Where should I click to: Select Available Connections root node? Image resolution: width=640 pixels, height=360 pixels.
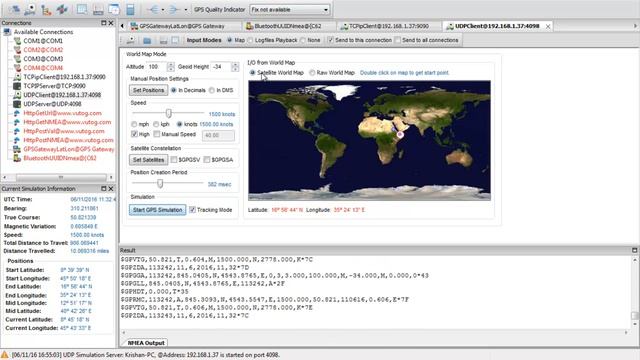[x=43, y=32]
